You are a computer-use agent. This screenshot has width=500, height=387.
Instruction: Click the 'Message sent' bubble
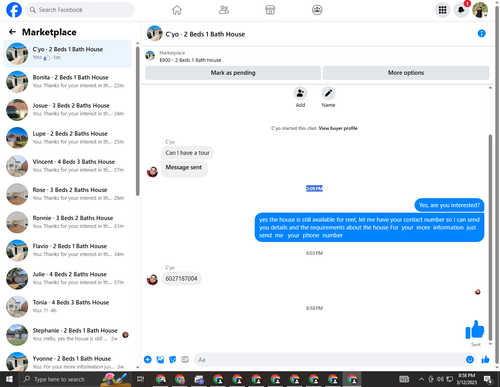(x=184, y=168)
